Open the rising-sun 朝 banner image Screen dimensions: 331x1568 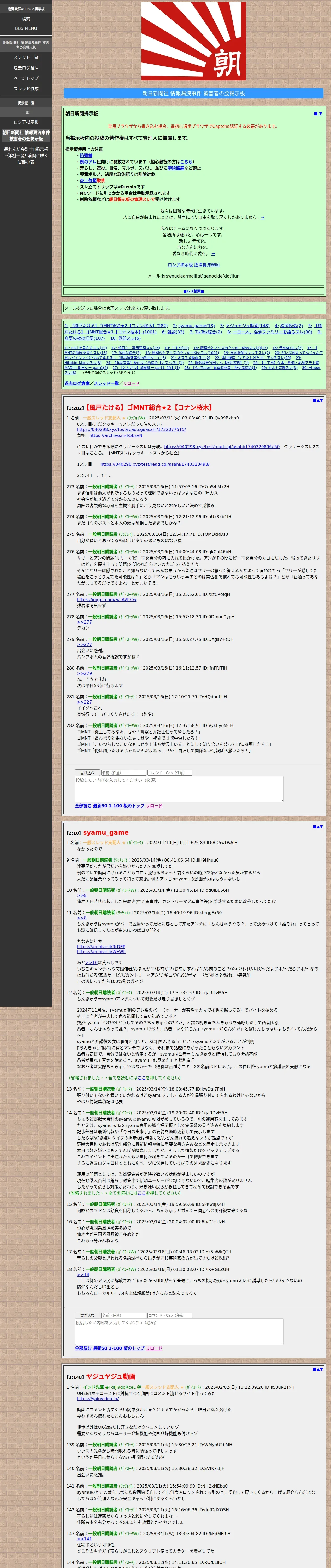pos(193,41)
